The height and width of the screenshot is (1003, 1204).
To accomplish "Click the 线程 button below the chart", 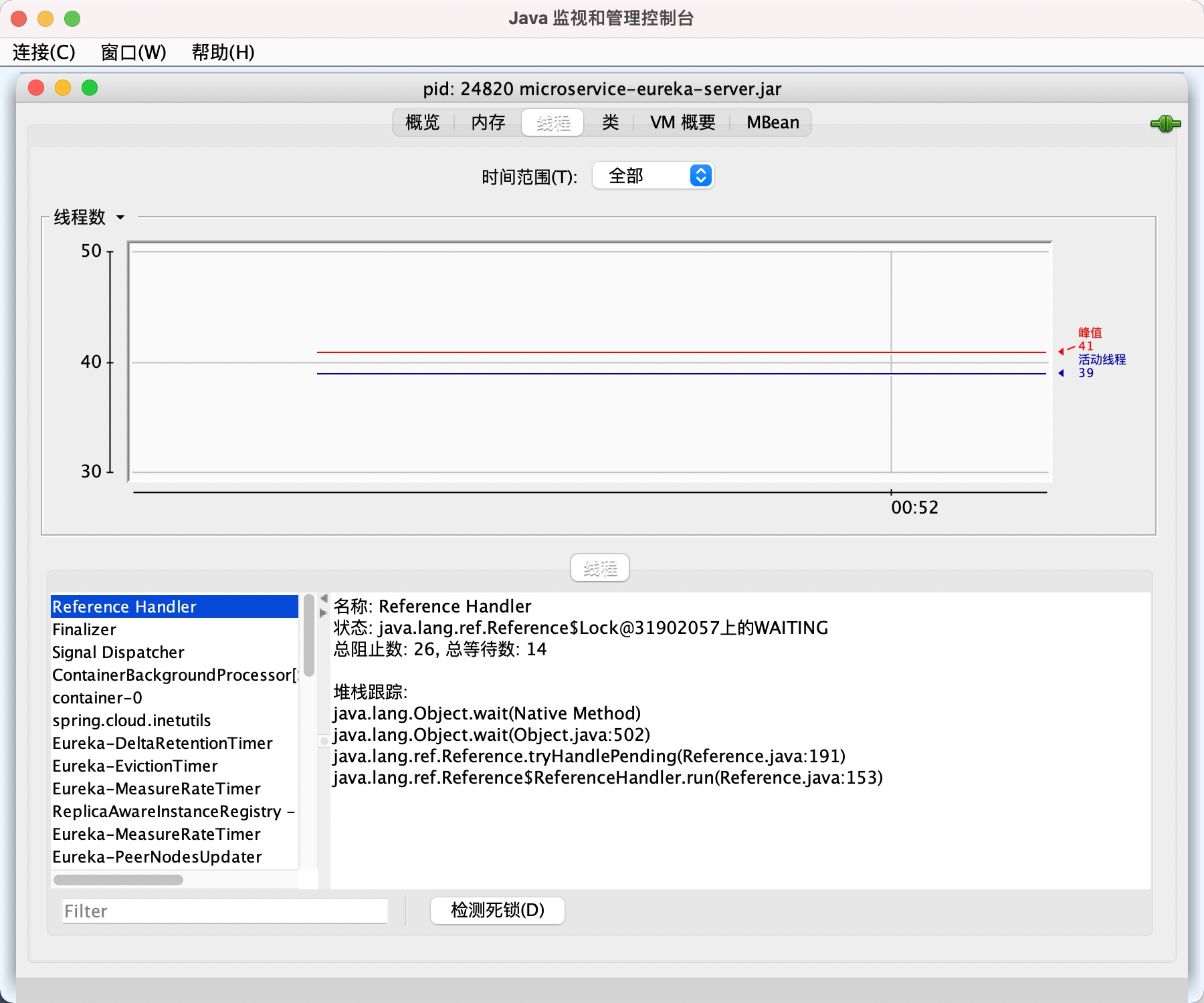I will coord(600,568).
